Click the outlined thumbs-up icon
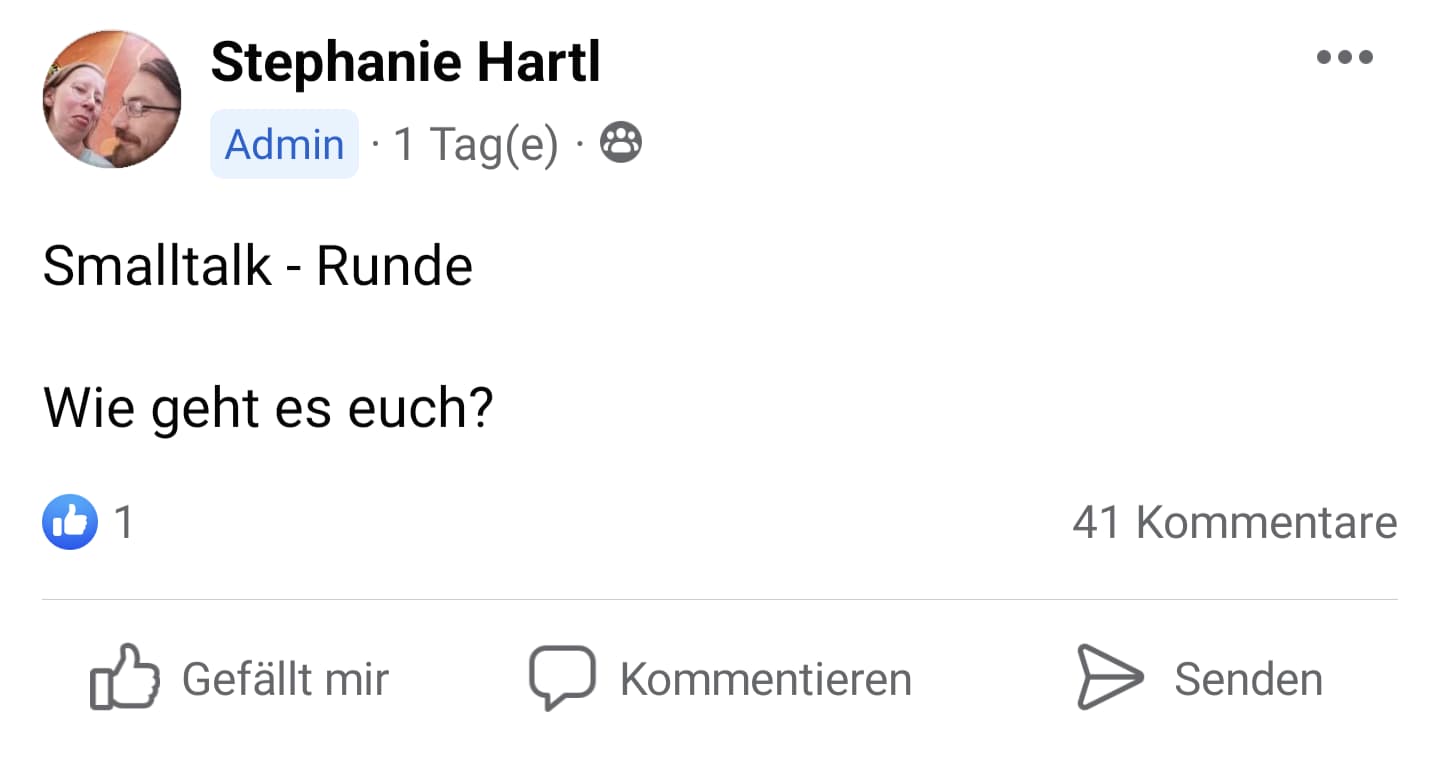The image size is (1440, 772). click(125, 678)
